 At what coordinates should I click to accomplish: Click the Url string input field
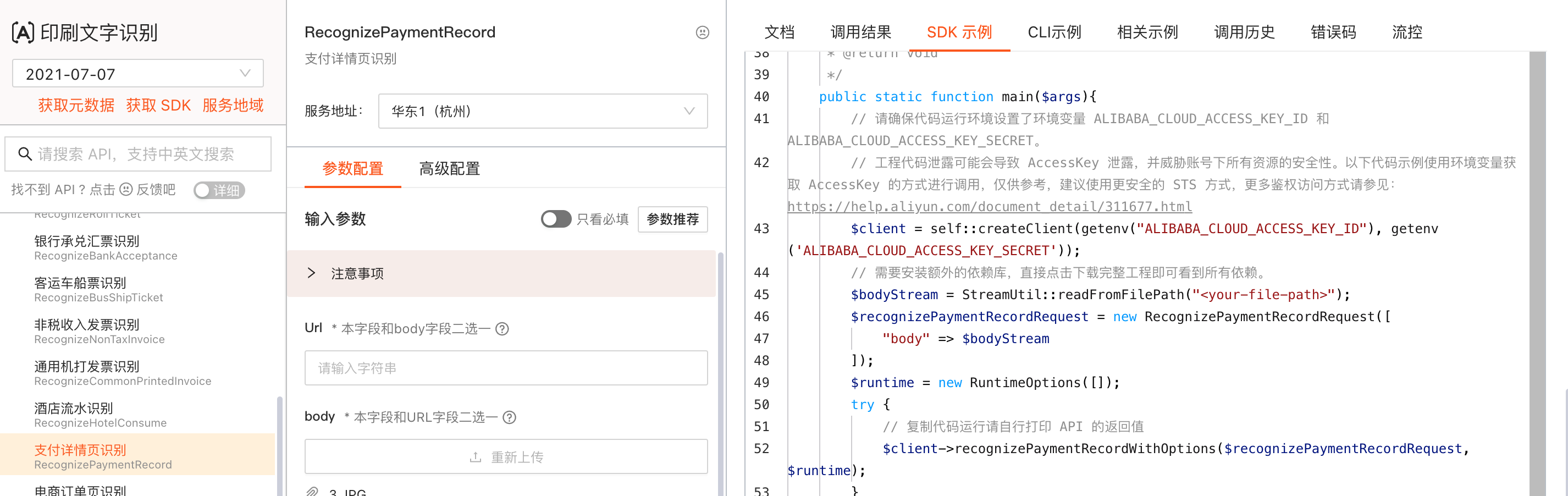(506, 367)
